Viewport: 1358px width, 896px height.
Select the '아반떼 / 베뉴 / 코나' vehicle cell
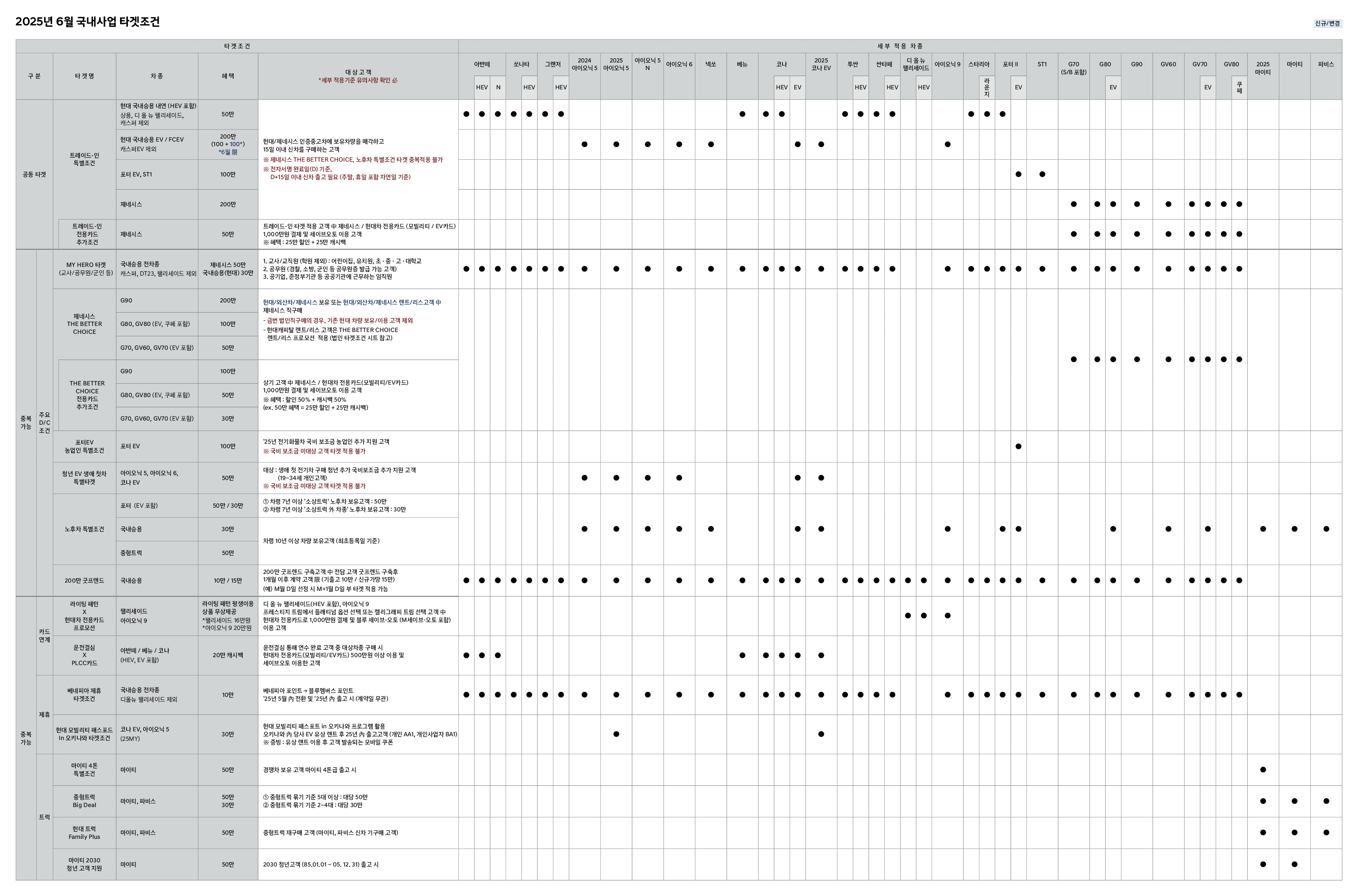pyautogui.click(x=157, y=655)
